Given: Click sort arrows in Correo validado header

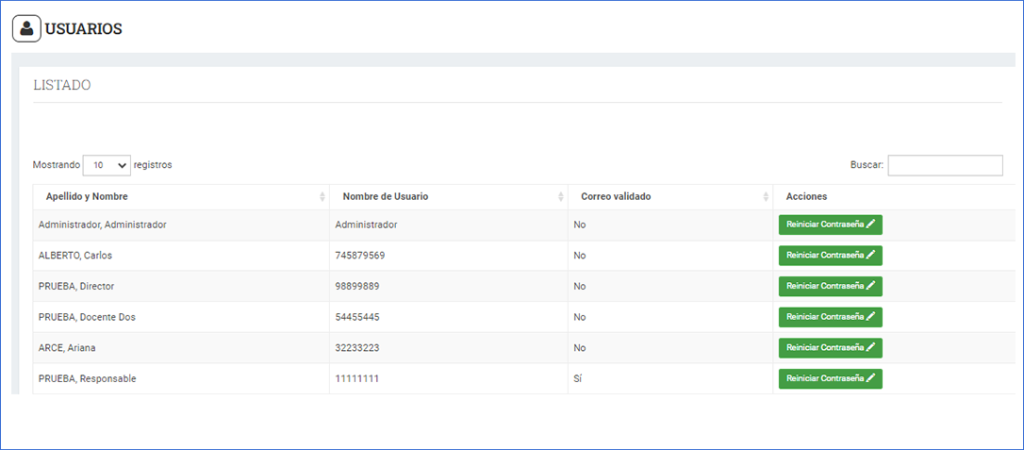Looking at the screenshot, I should point(765,197).
